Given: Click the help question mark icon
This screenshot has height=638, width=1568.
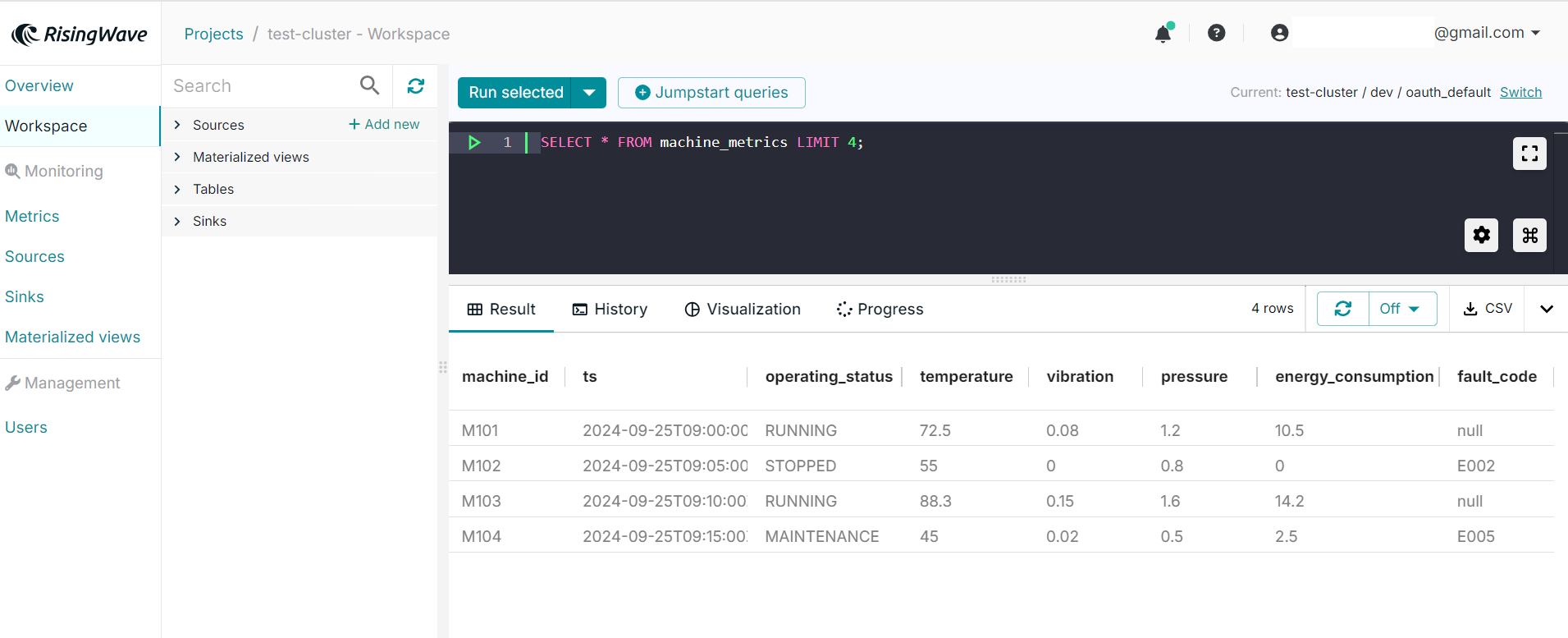Looking at the screenshot, I should pos(1216,33).
